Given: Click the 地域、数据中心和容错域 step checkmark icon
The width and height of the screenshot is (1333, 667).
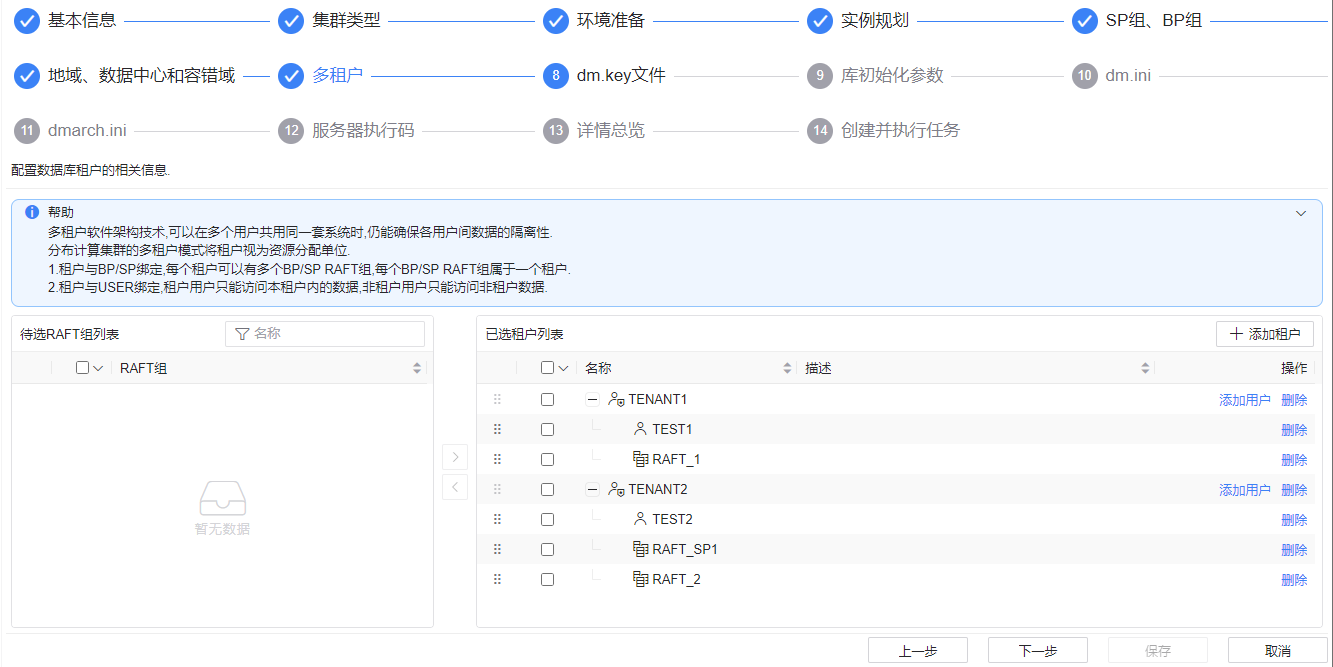Looking at the screenshot, I should pyautogui.click(x=27, y=75).
